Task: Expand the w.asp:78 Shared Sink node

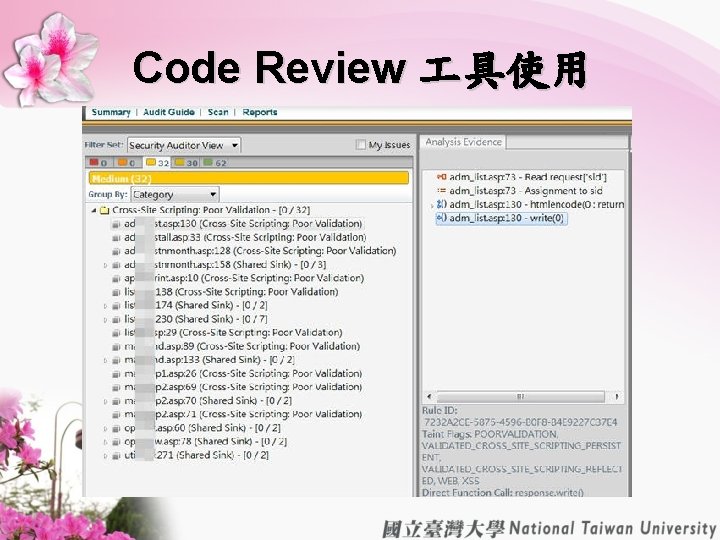Action: pyautogui.click(x=105, y=442)
